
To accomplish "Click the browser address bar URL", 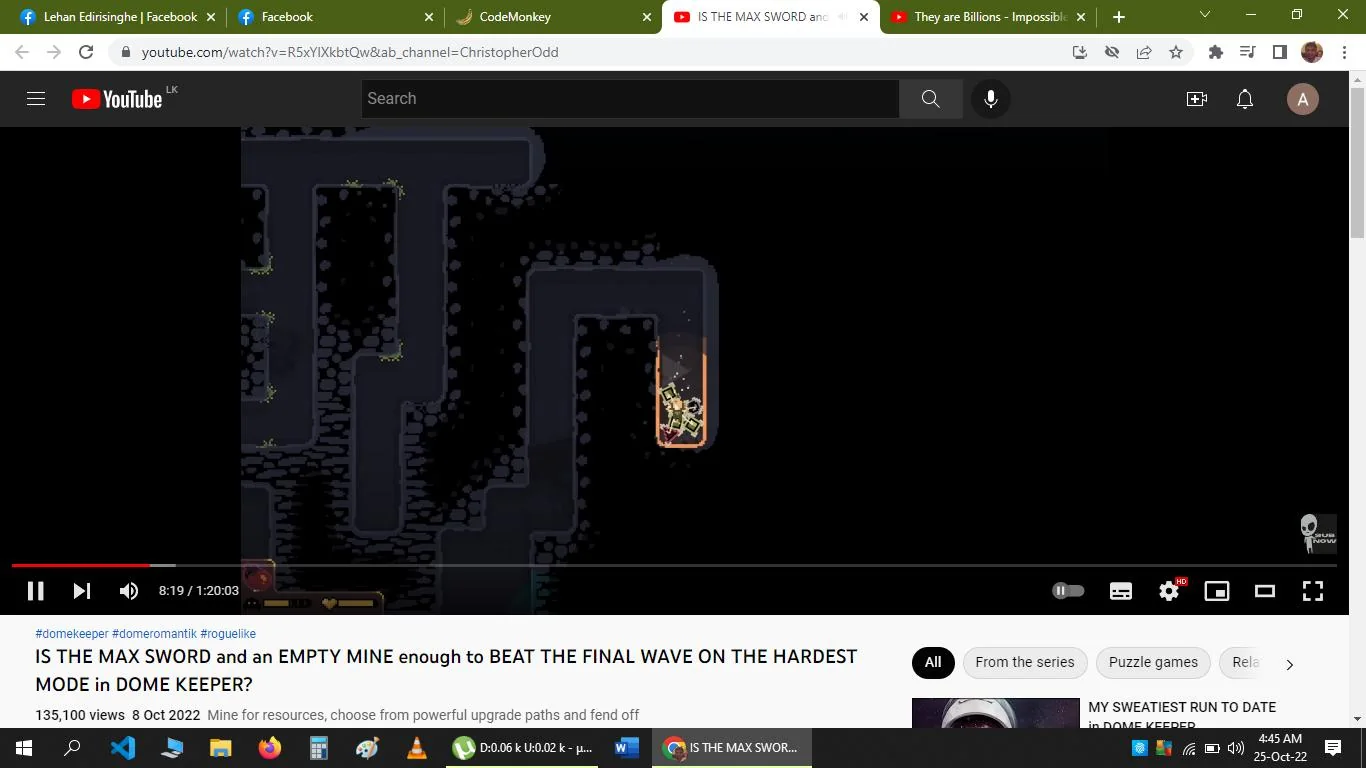I will point(350,52).
